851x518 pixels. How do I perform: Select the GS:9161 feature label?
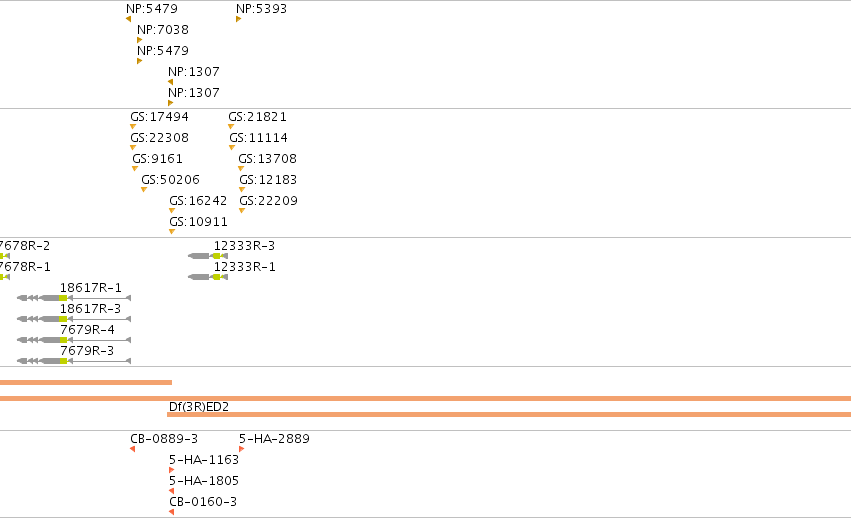(157, 159)
